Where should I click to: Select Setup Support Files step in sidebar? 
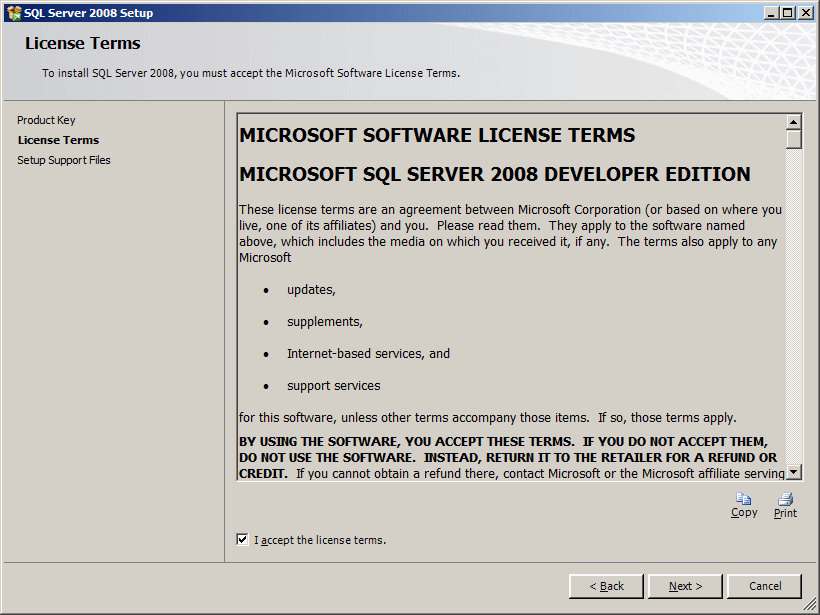click(x=64, y=160)
